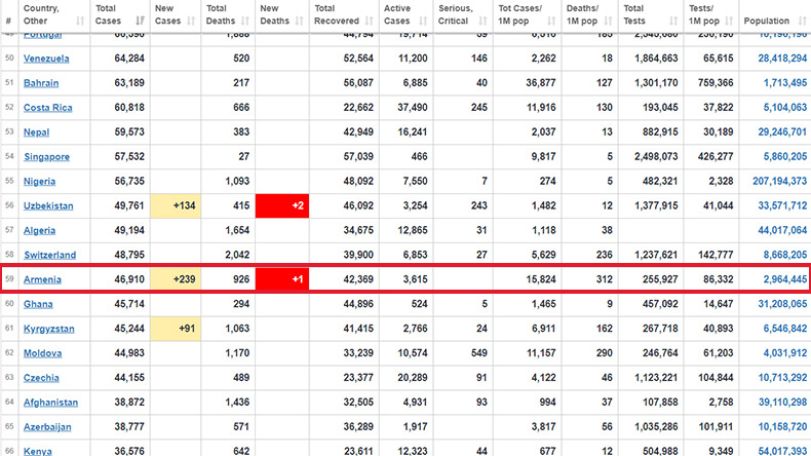Screen dimensions: 811x456
Task: Select Ghana total recovered 44,896 cell
Action: [x=344, y=304]
